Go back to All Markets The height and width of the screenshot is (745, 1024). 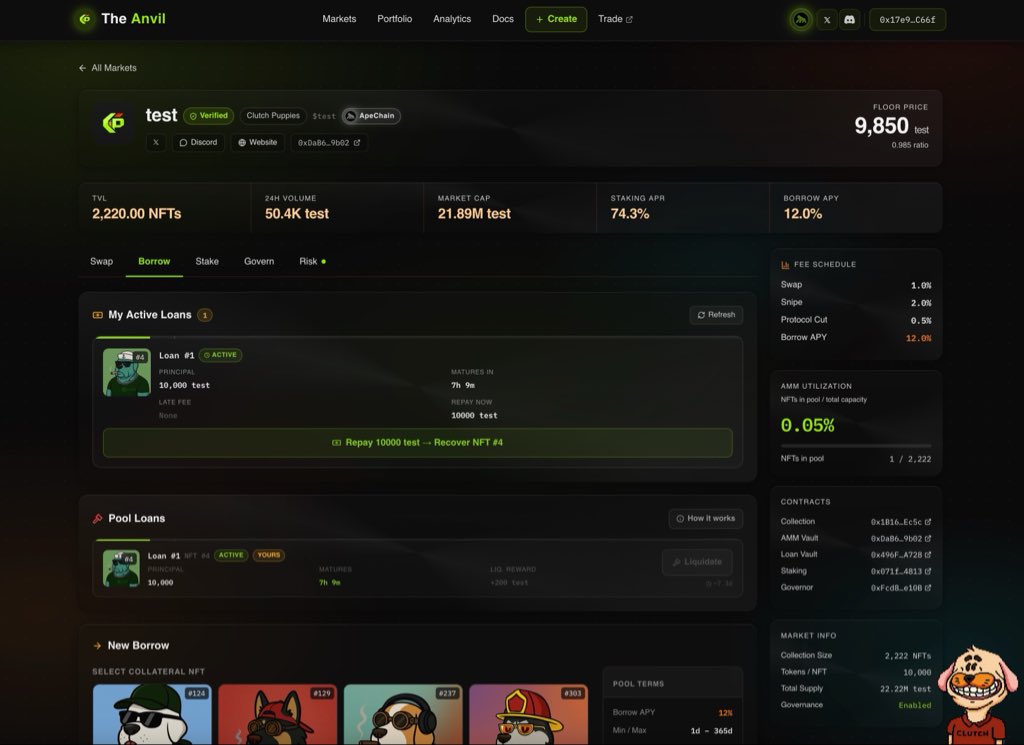tap(107, 68)
